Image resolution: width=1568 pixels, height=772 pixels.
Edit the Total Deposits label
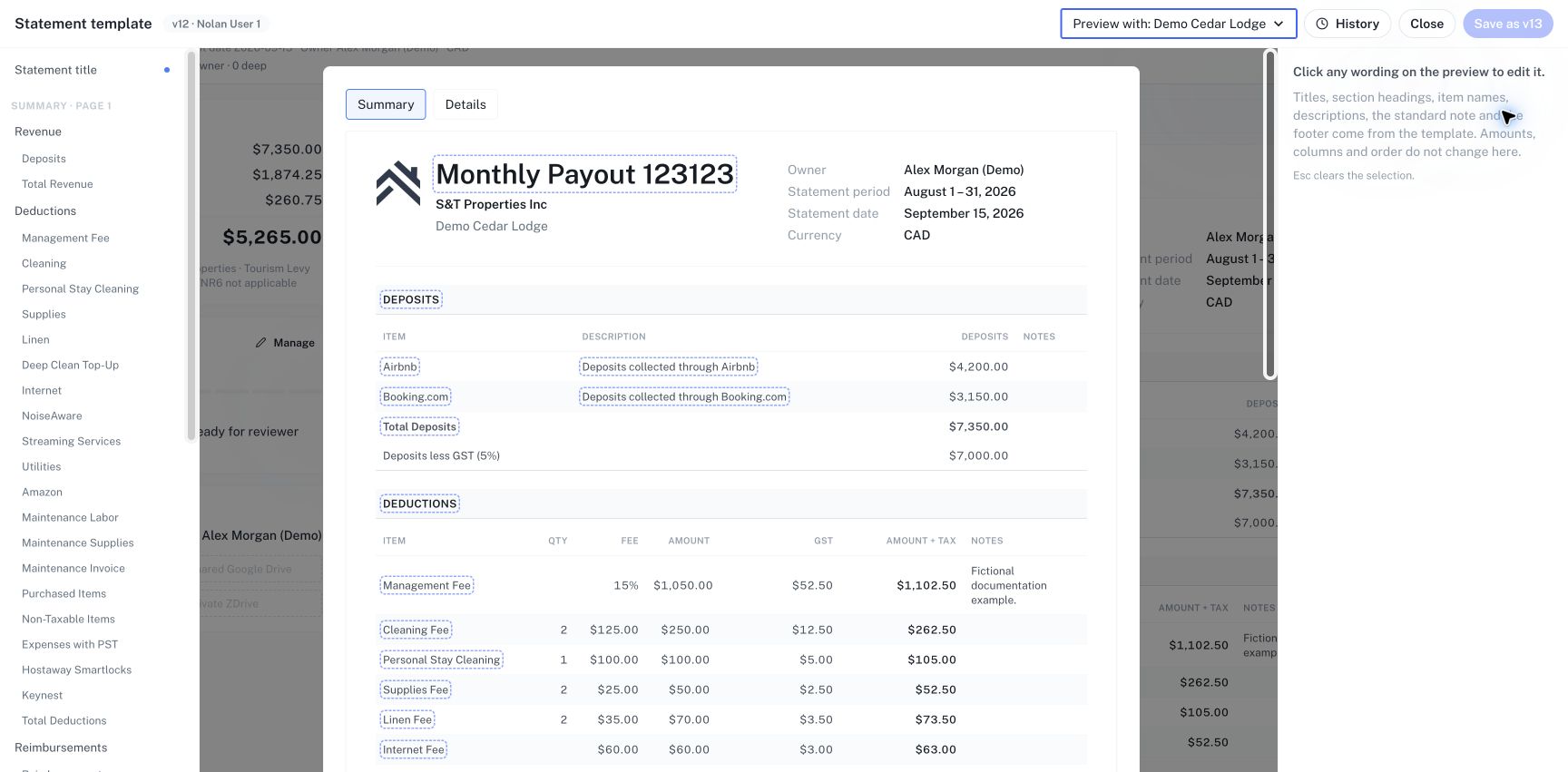[x=419, y=427]
